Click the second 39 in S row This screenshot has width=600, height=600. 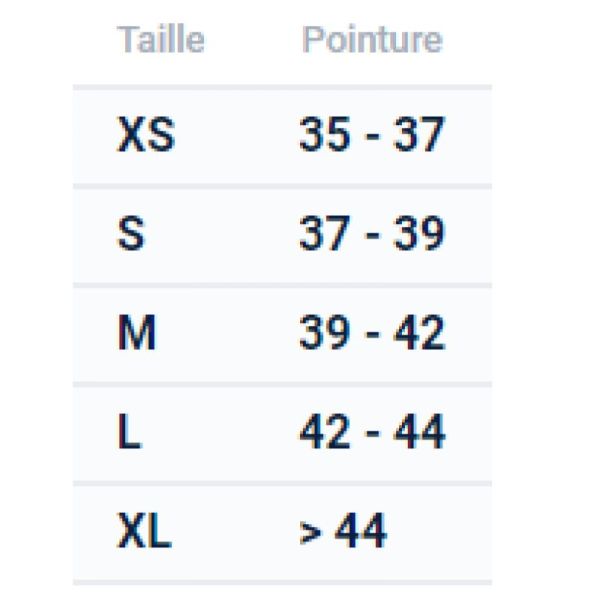tap(419, 233)
